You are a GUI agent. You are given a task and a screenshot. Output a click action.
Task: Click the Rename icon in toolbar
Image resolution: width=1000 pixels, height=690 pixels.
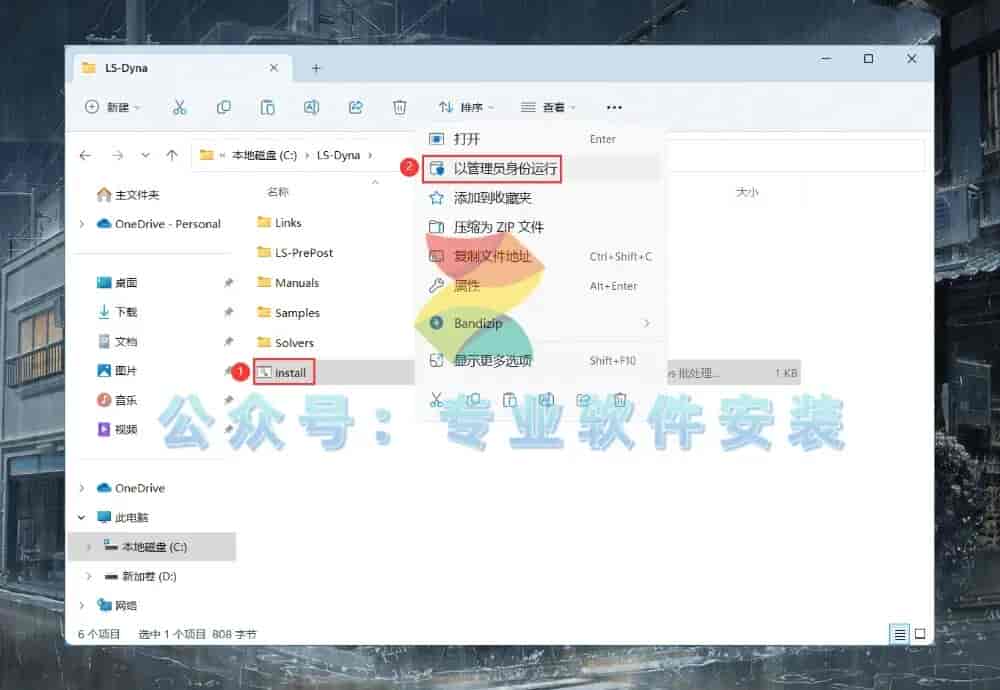pyautogui.click(x=311, y=107)
